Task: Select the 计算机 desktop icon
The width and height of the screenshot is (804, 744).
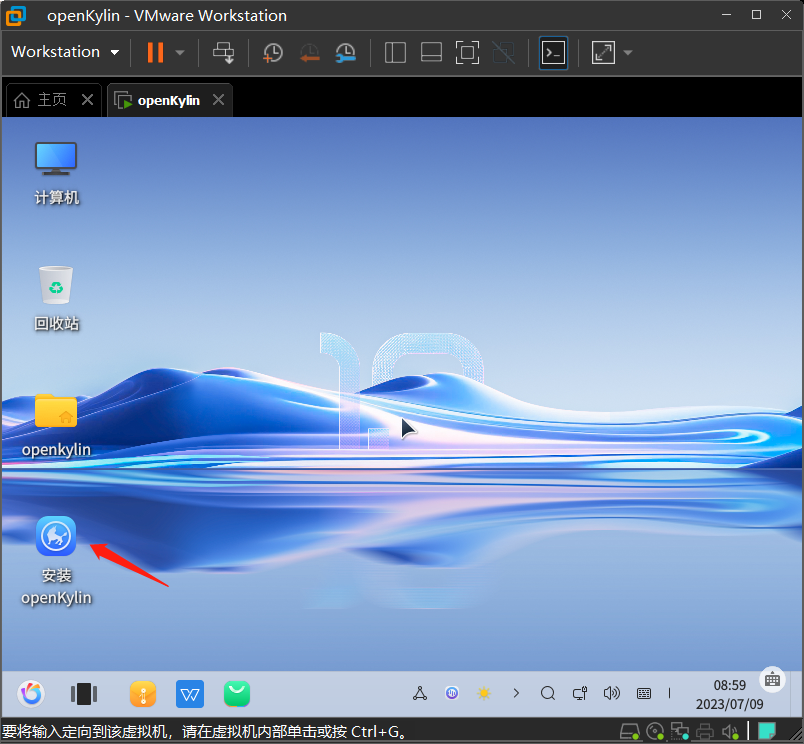Action: click(x=56, y=173)
